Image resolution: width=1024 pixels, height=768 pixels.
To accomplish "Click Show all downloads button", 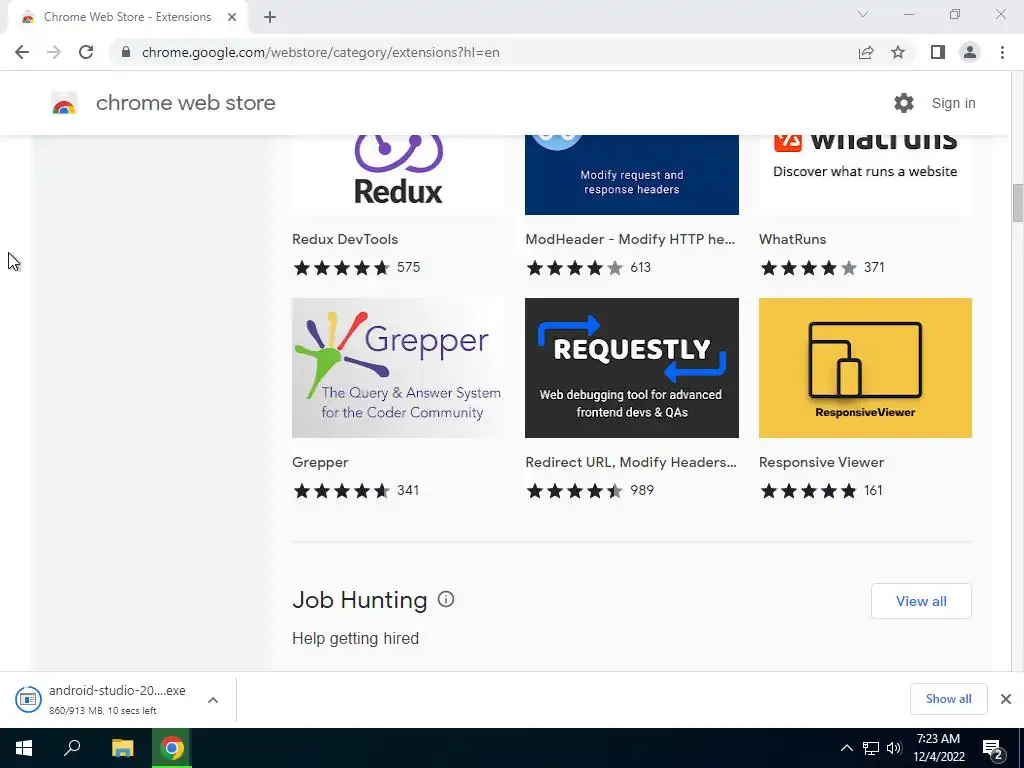I will click(x=948, y=699).
